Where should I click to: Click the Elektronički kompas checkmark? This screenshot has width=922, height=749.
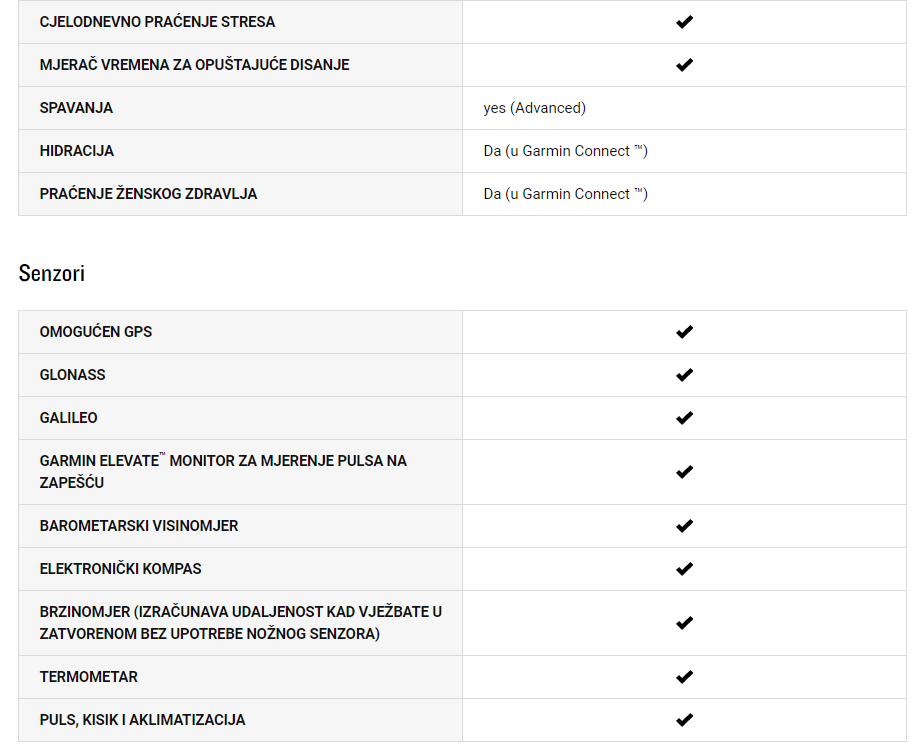[684, 569]
